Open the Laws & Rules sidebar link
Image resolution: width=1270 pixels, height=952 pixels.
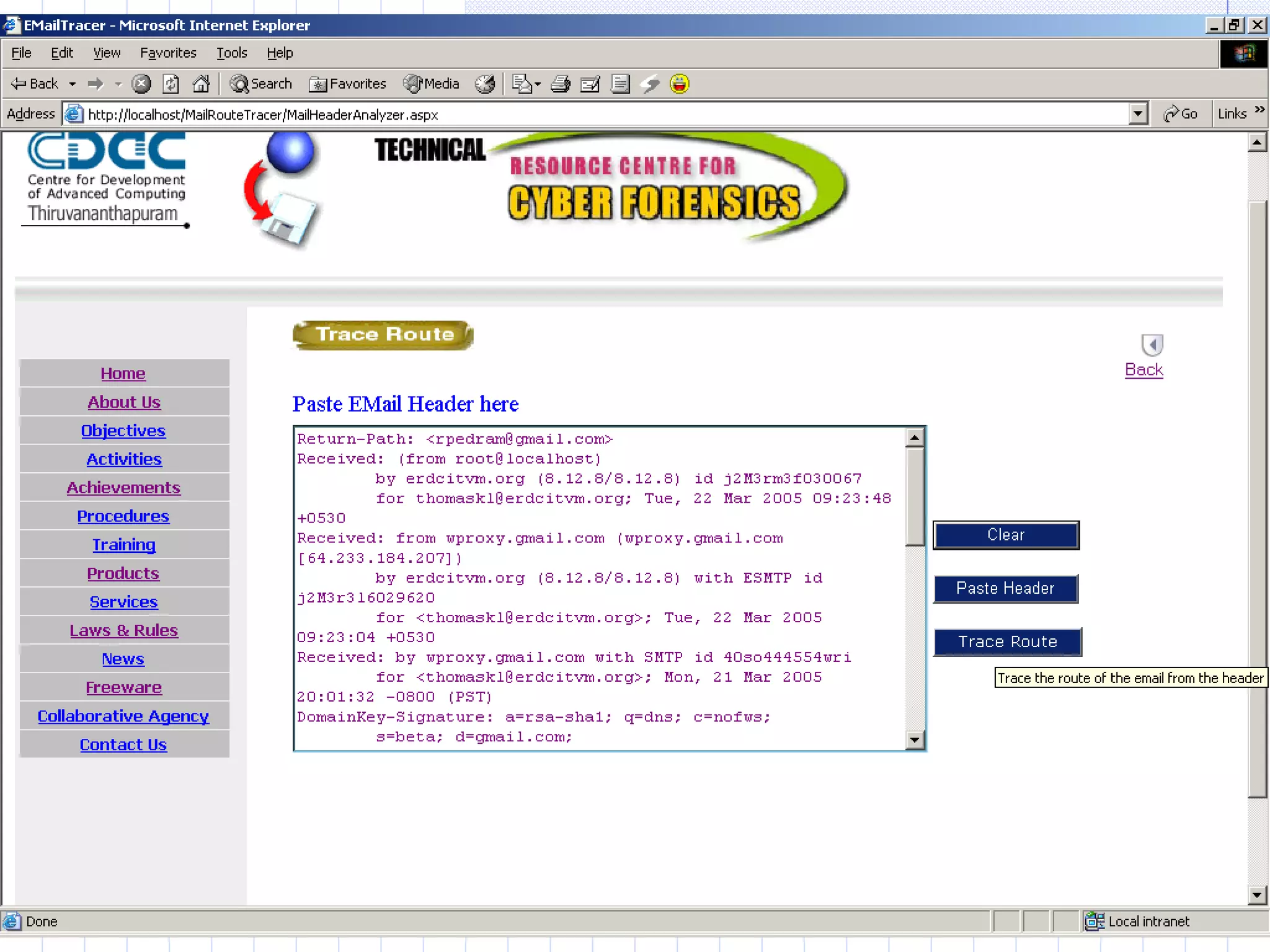(x=123, y=630)
